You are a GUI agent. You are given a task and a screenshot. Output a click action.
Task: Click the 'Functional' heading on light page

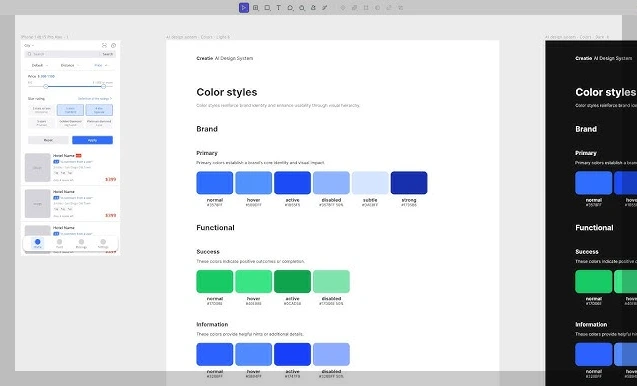click(x=215, y=228)
